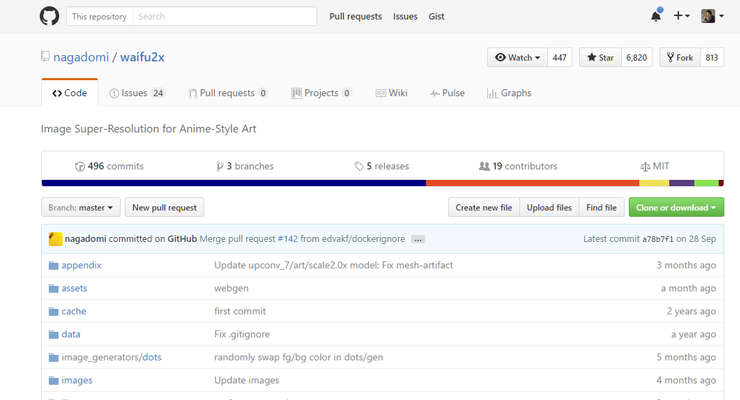Open 'first commit' commit message
The height and width of the screenshot is (400, 740).
[x=240, y=311]
